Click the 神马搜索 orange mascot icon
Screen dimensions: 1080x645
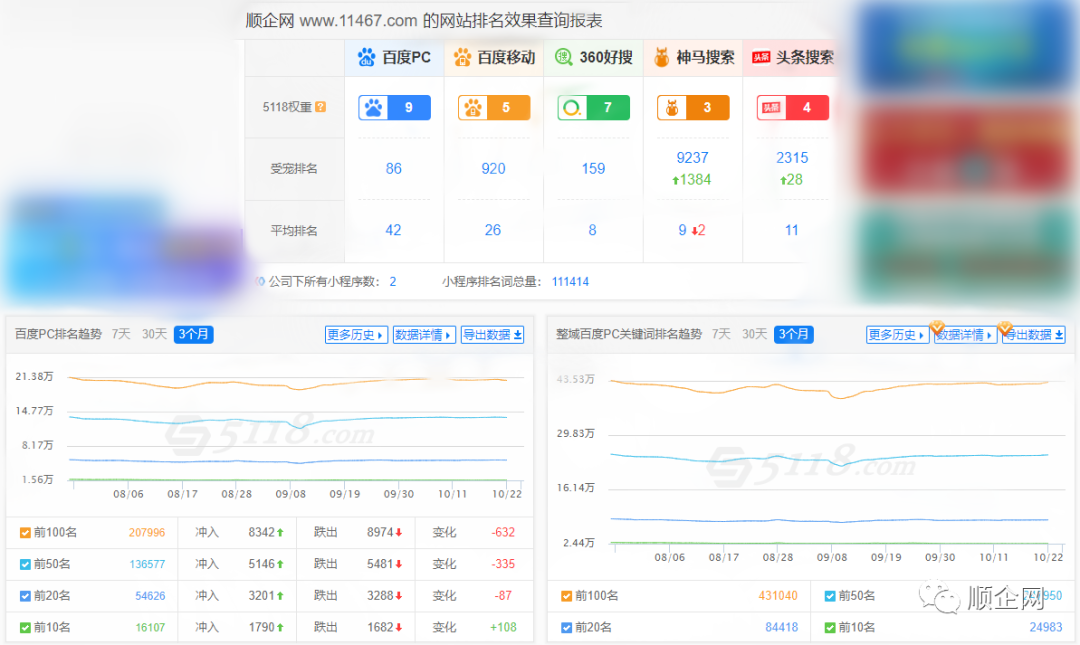[x=661, y=57]
